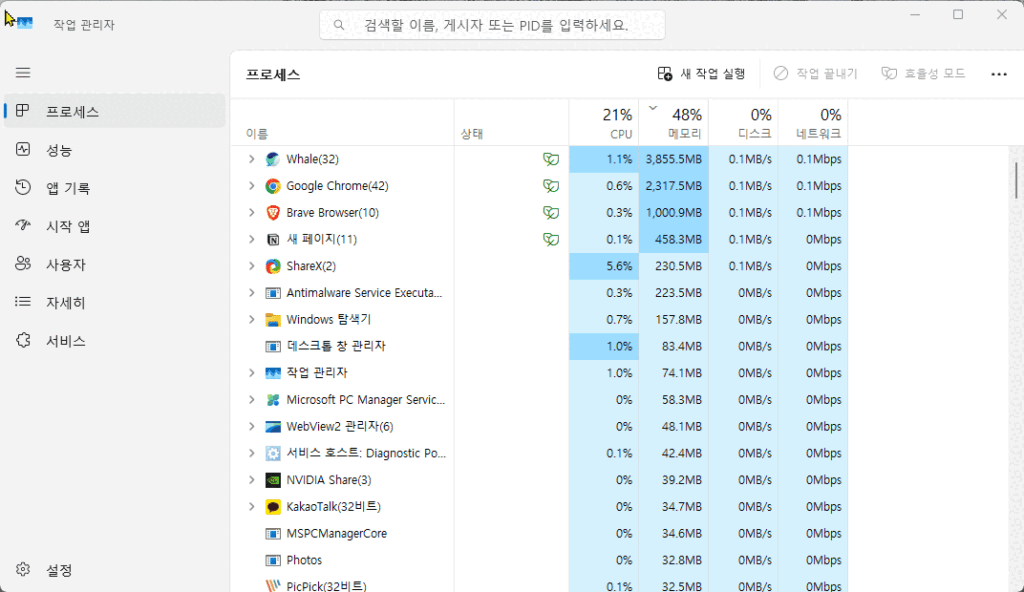
Task: Click the search magnifier icon
Action: pos(339,25)
